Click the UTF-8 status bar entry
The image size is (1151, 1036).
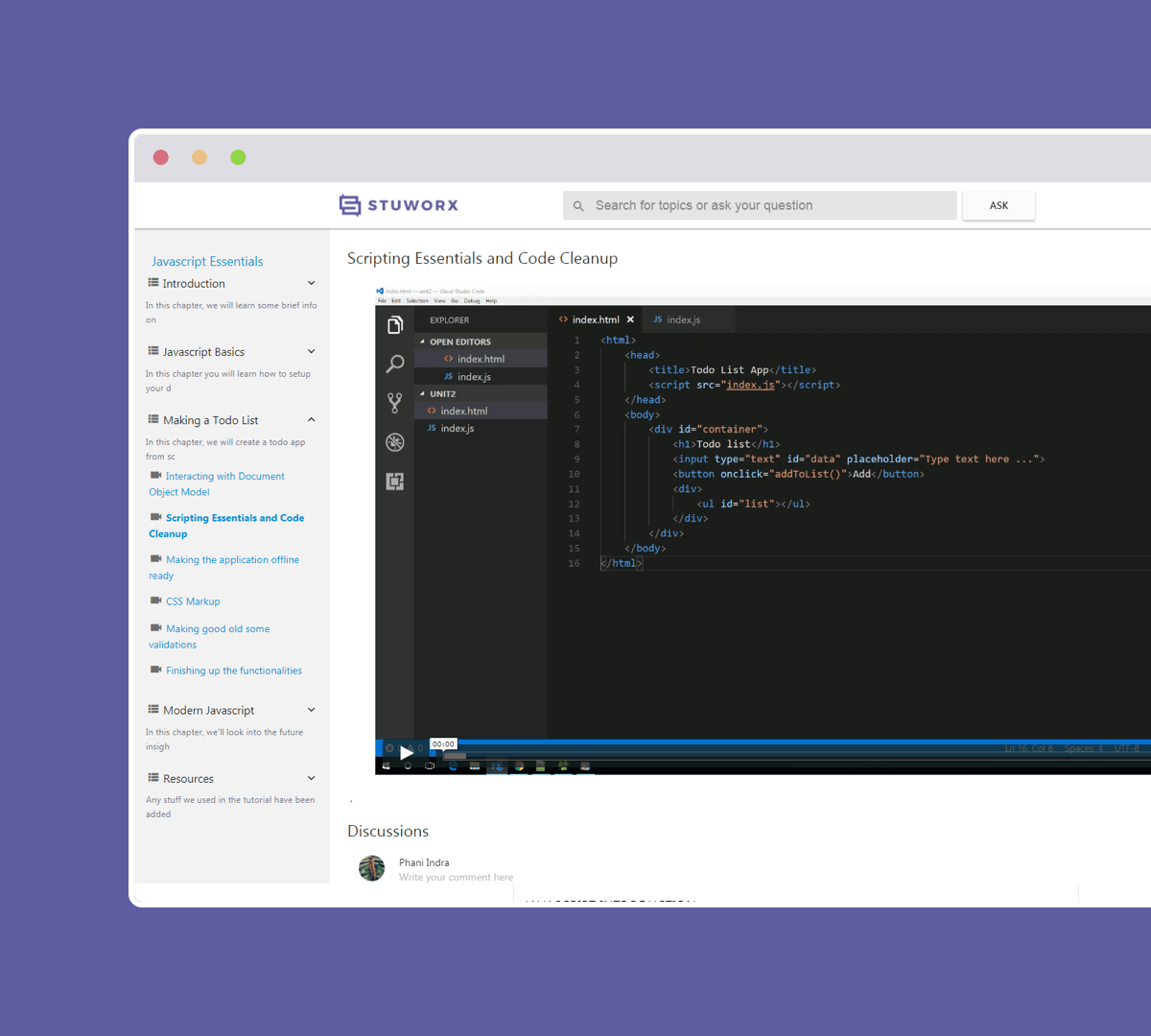1127,748
